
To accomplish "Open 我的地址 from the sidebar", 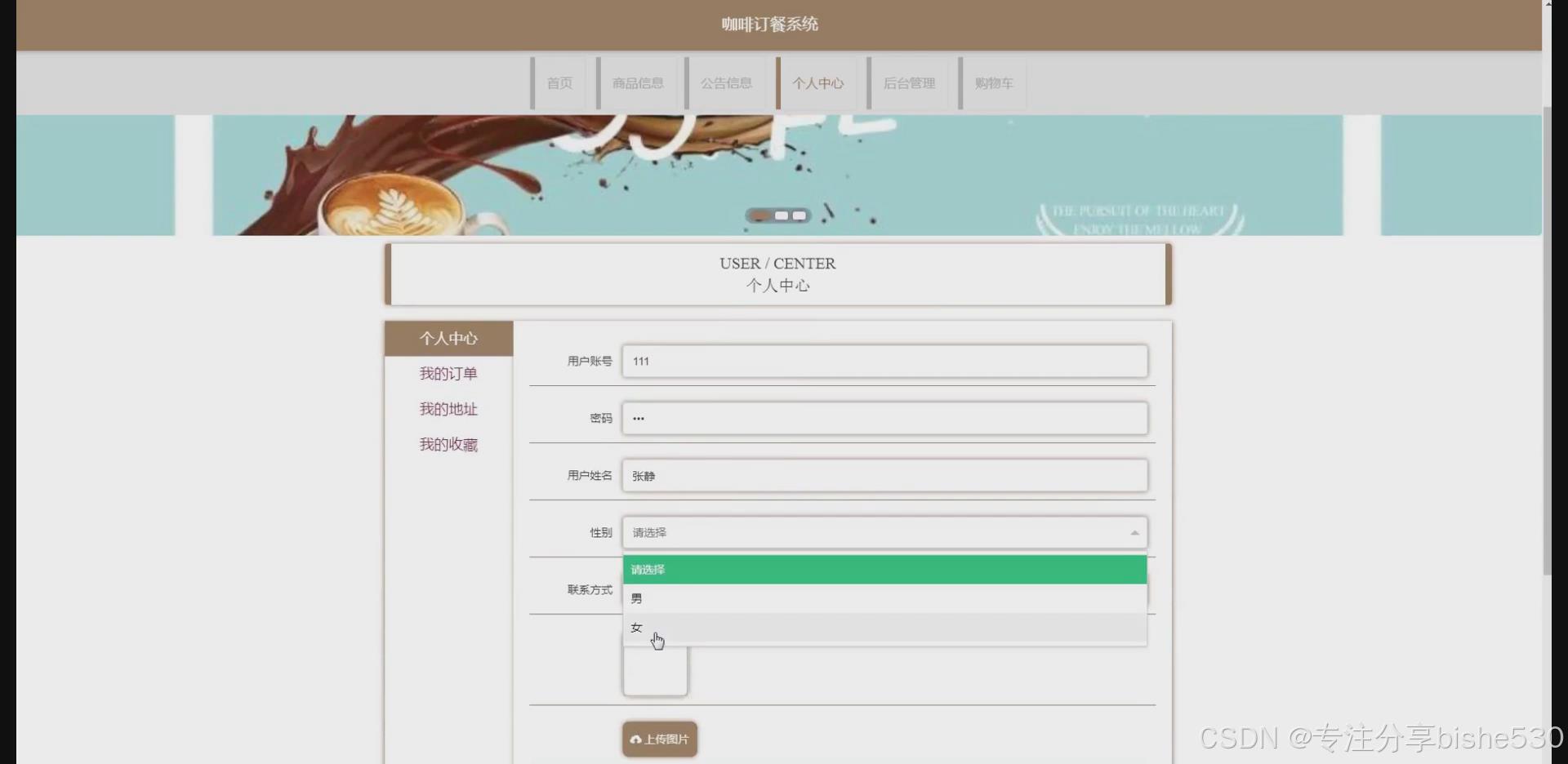I will [x=448, y=409].
